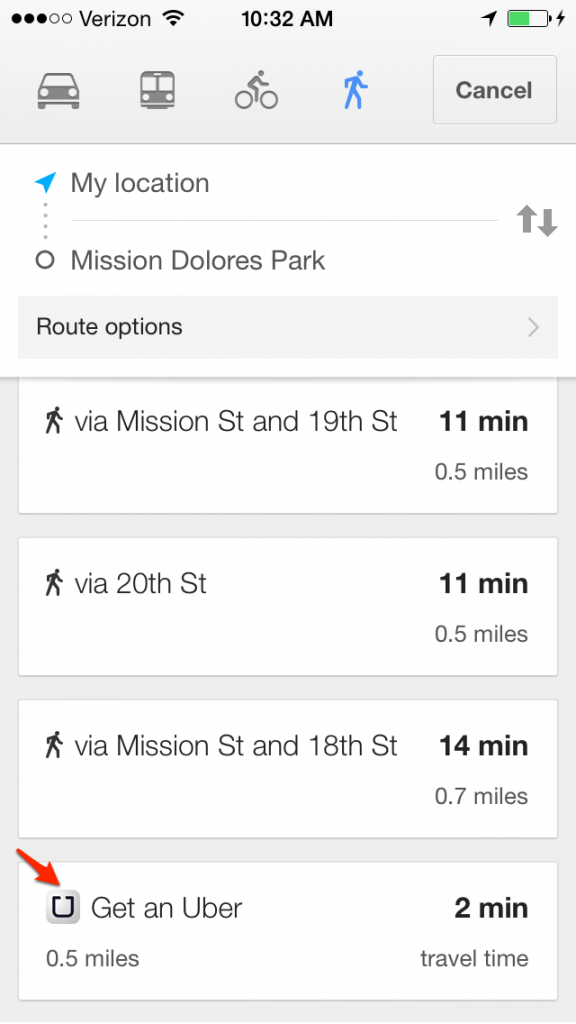
Task: Choose route via Mission St and 19th St
Action: [288, 445]
